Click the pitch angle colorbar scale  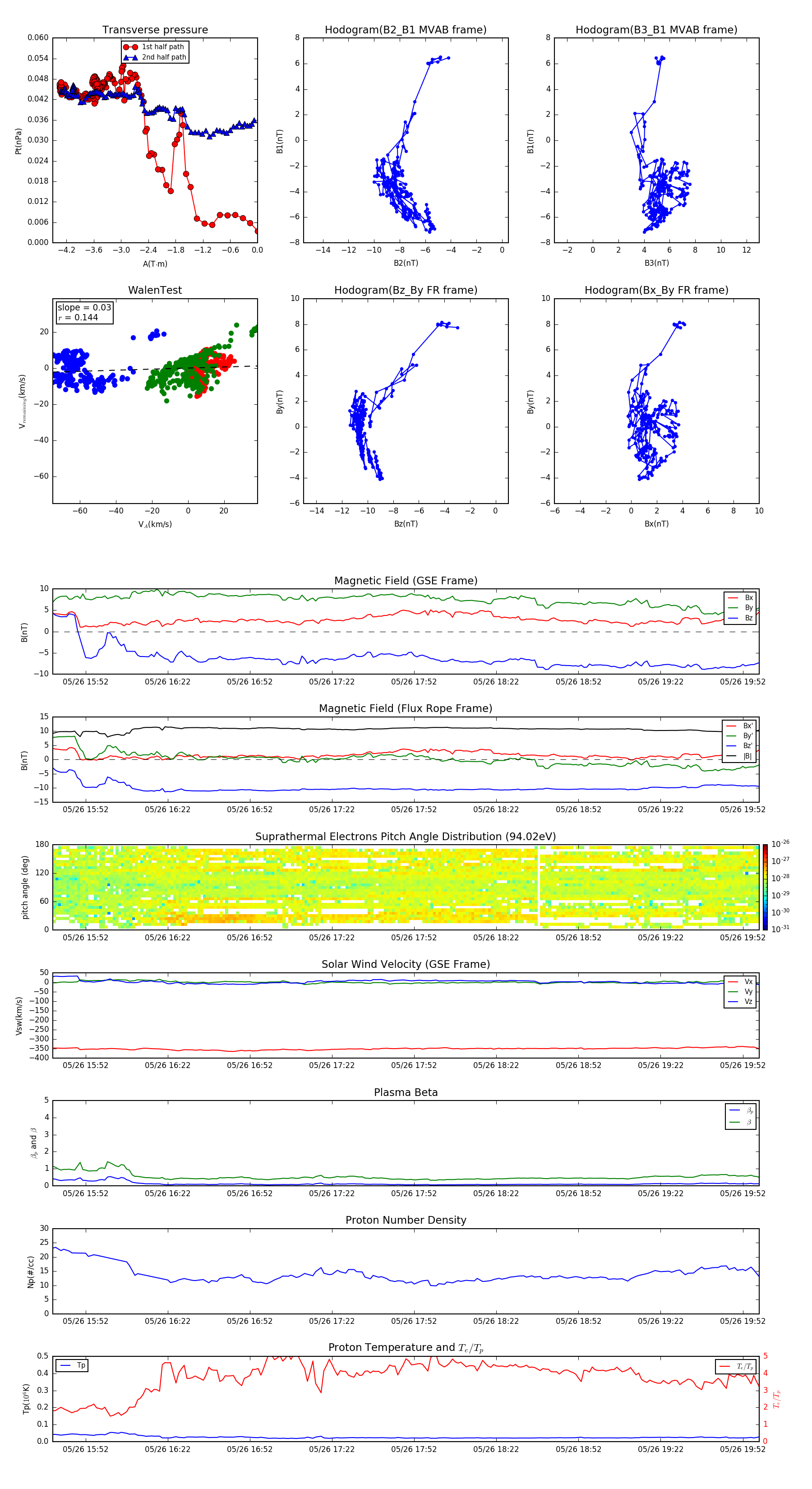[765, 887]
